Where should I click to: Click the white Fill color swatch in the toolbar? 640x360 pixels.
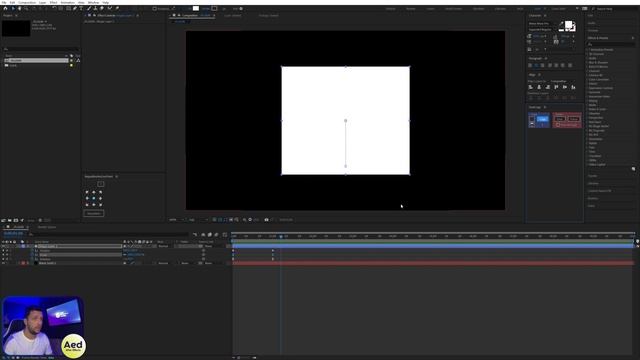[x=196, y=8]
